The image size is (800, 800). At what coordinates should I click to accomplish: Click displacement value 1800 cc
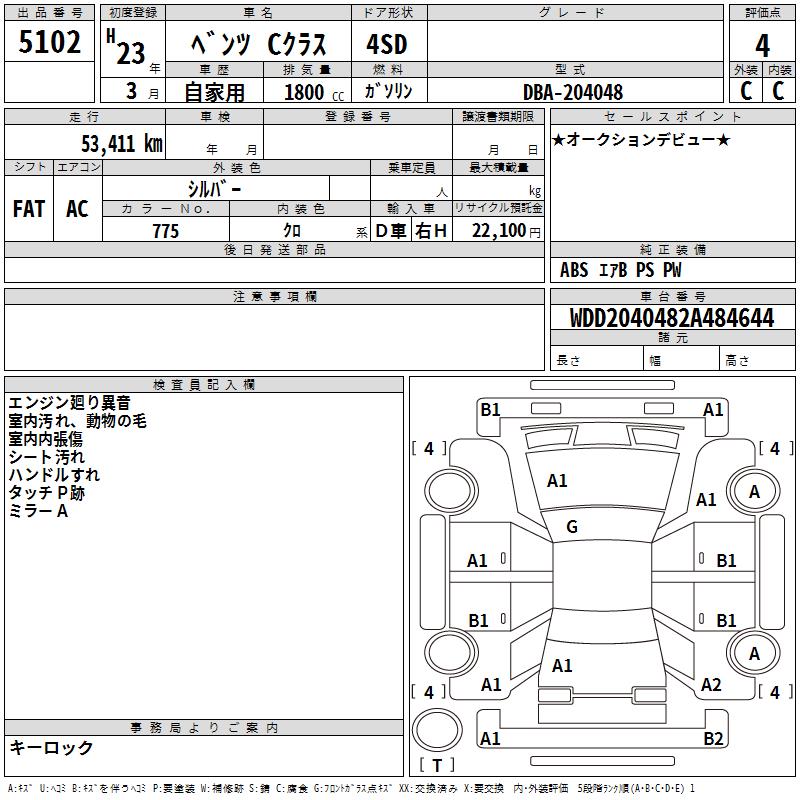point(314,92)
